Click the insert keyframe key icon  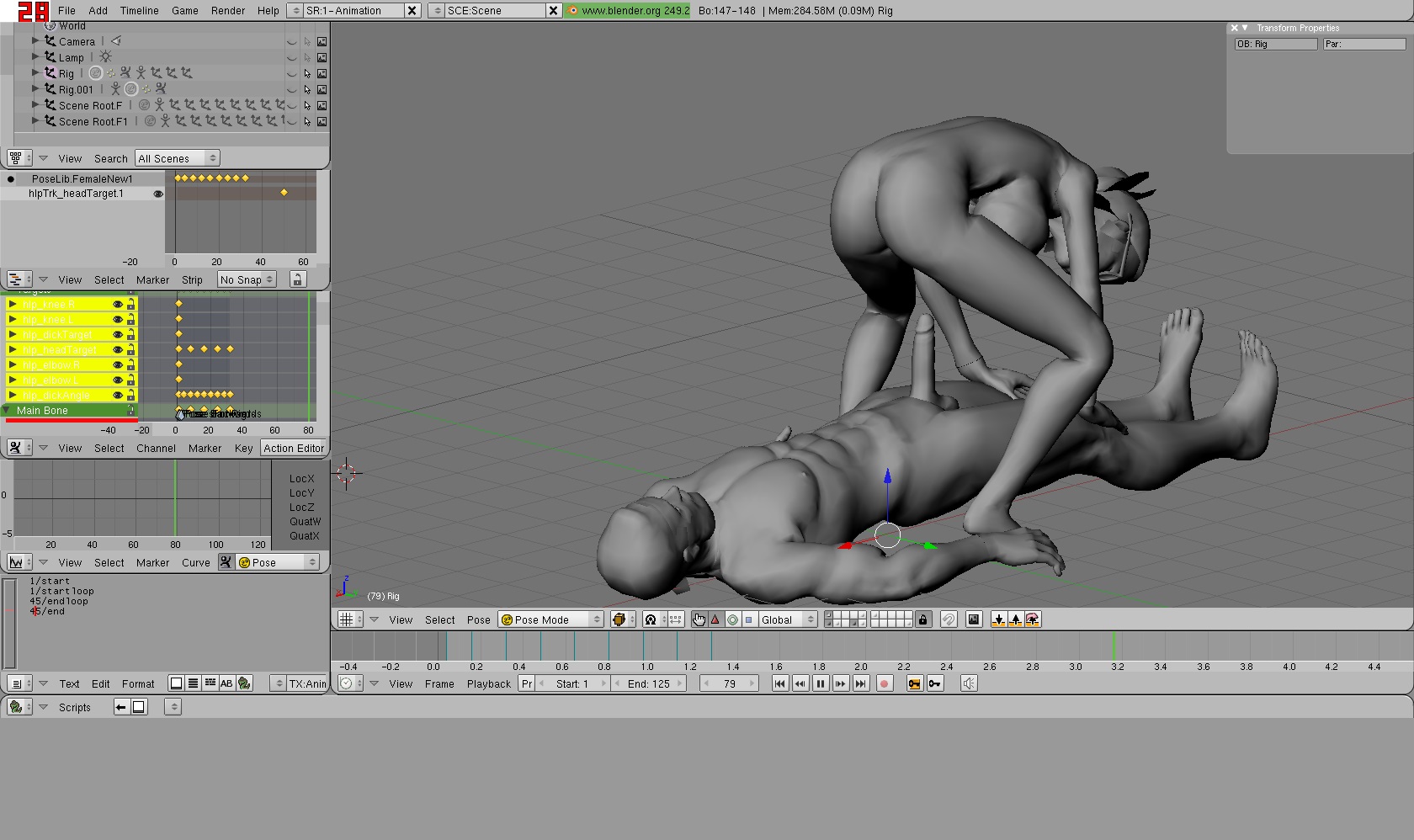pos(915,683)
